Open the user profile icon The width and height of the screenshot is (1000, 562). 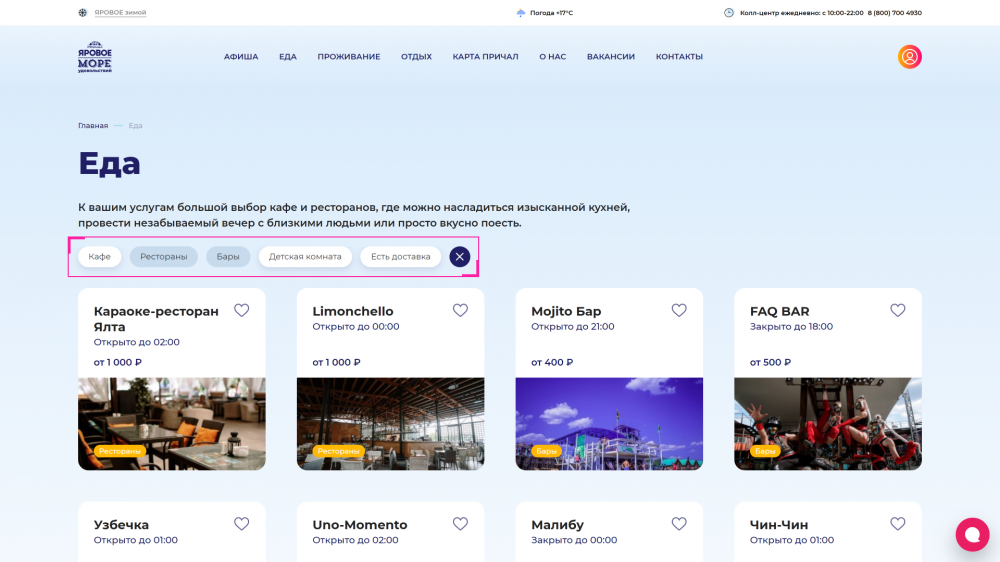tap(909, 57)
